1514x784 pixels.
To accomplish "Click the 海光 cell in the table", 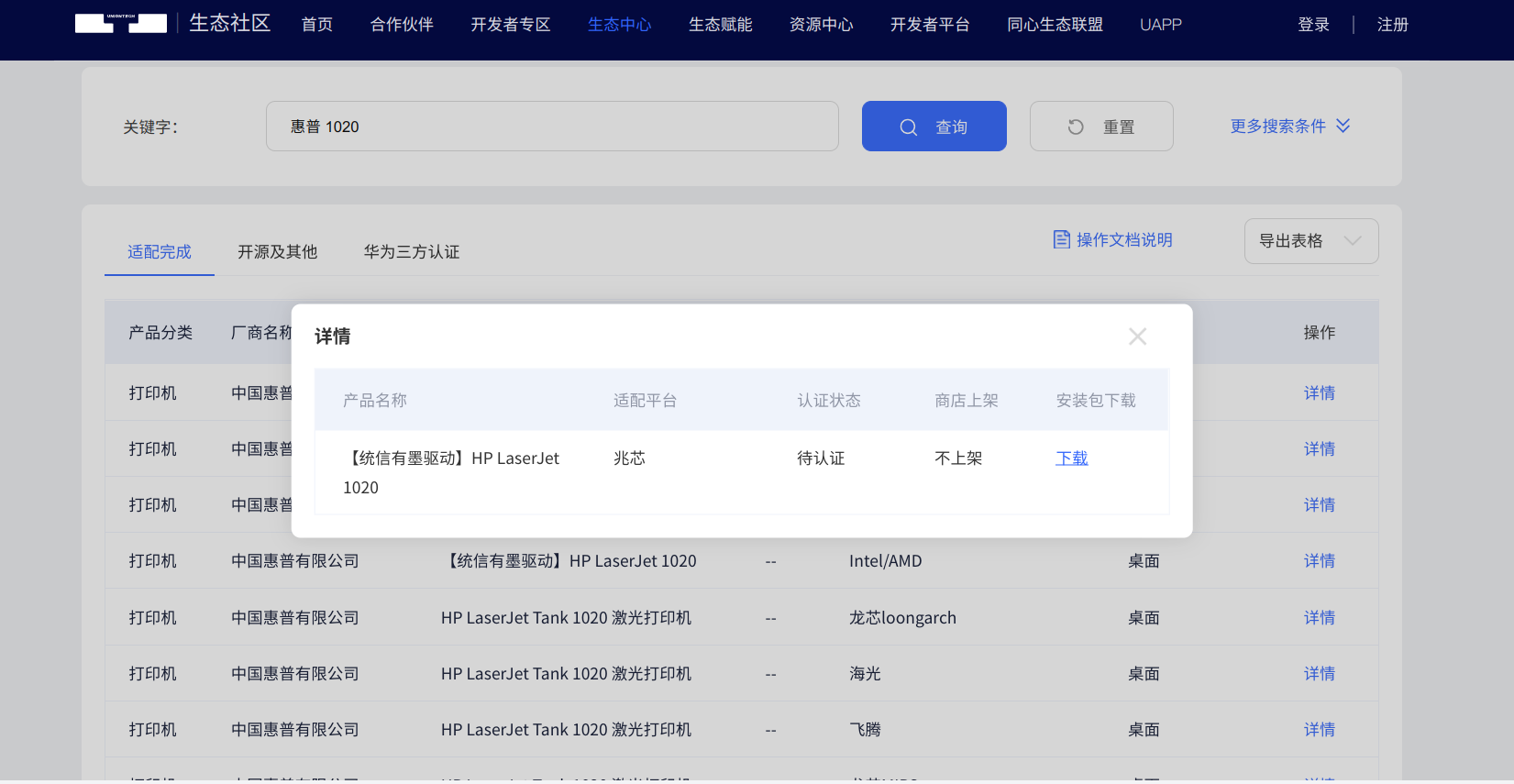I will [x=865, y=674].
